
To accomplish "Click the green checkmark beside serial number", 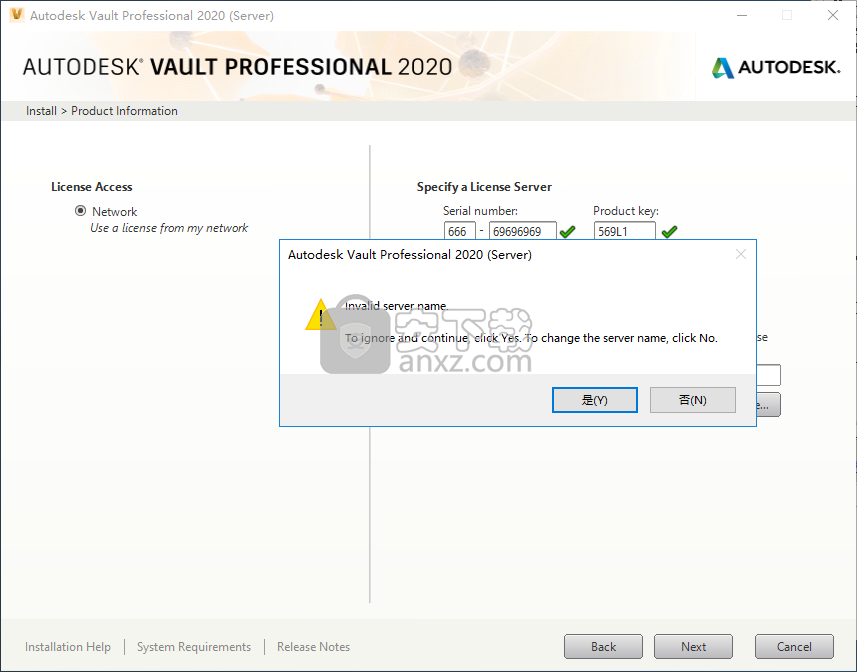I will coord(567,232).
